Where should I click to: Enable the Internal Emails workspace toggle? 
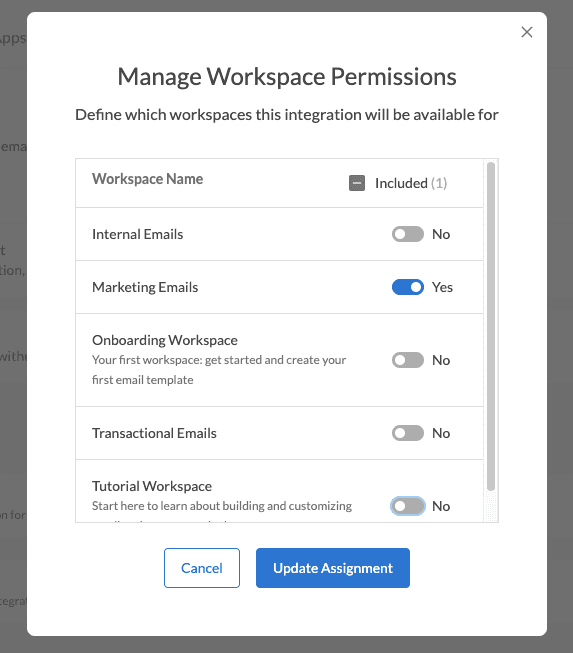click(x=408, y=234)
